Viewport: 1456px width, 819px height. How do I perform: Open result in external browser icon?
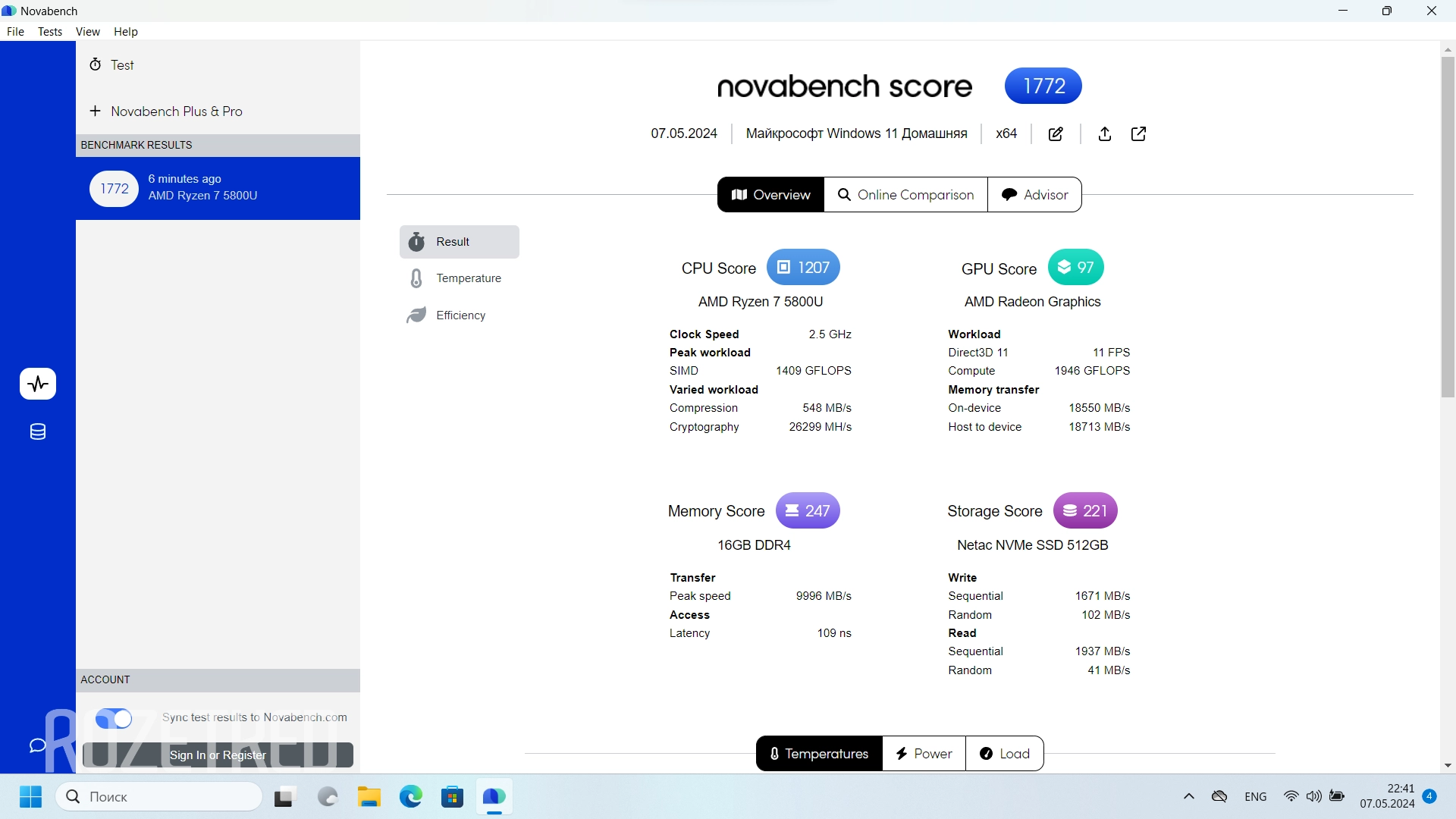click(1138, 134)
